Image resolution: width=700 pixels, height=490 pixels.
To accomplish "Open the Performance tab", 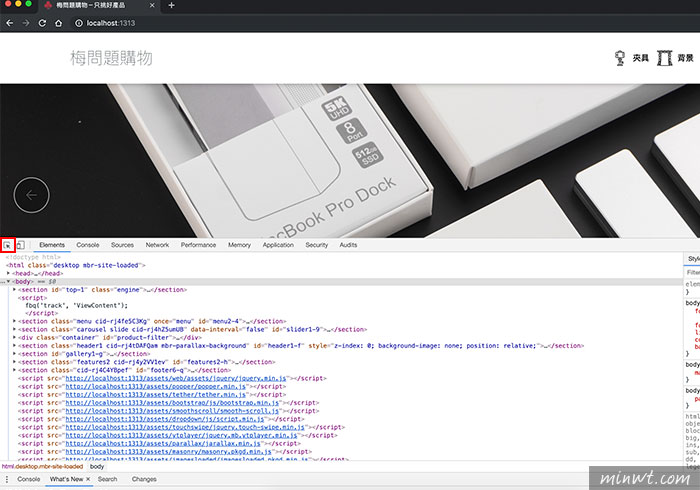I will 198,245.
